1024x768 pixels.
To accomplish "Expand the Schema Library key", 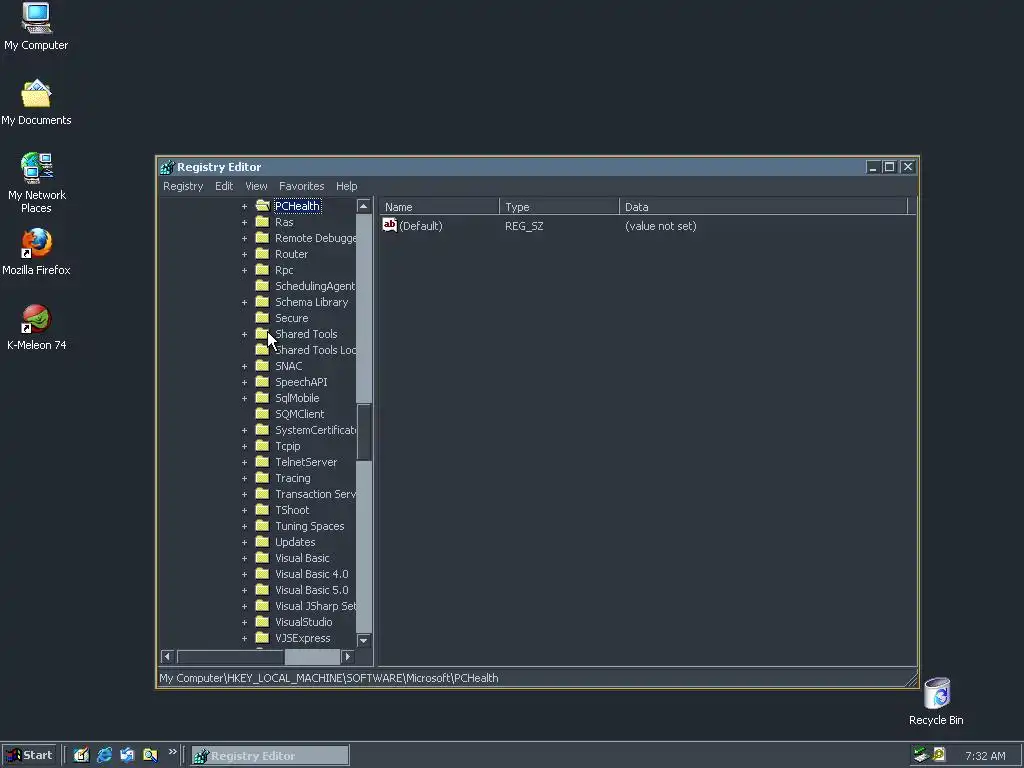I will click(244, 302).
